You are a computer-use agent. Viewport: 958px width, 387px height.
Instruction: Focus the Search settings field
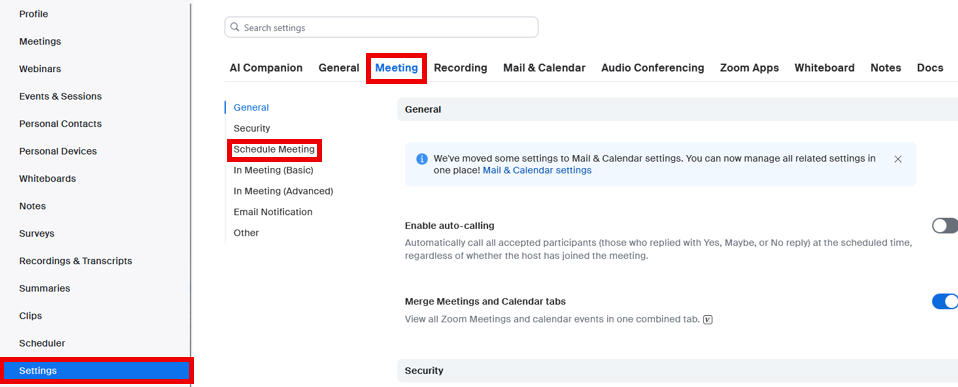381,28
